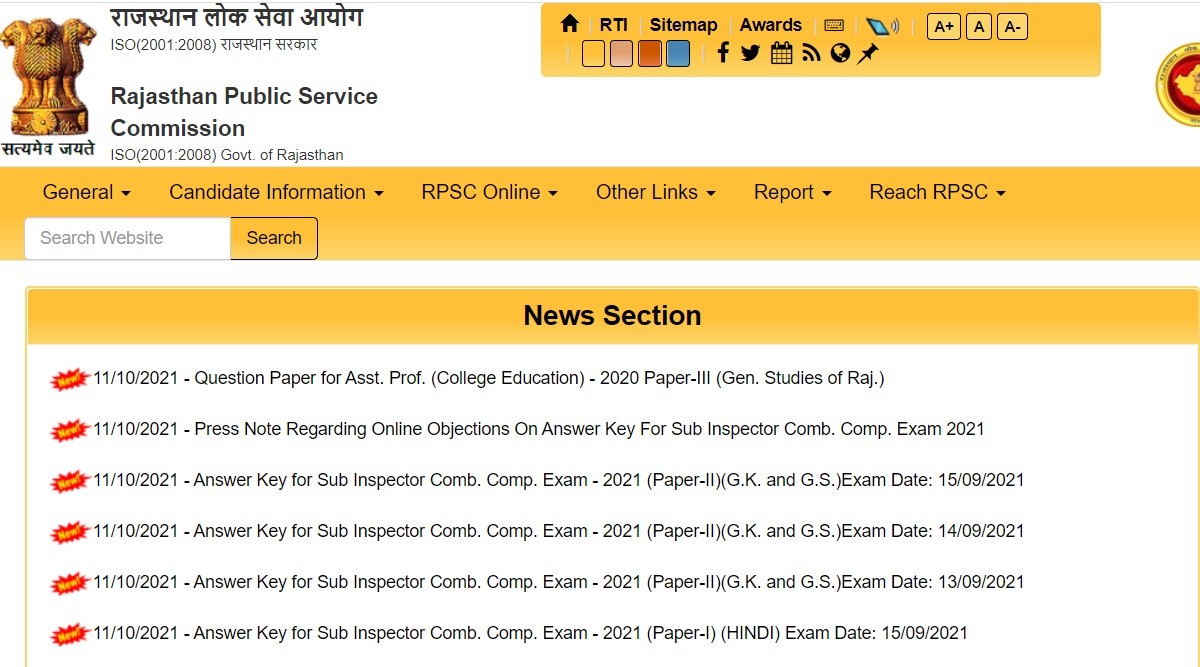Screen dimensions: 1200x667
Task: Click the Search Website input field
Action: click(x=128, y=238)
